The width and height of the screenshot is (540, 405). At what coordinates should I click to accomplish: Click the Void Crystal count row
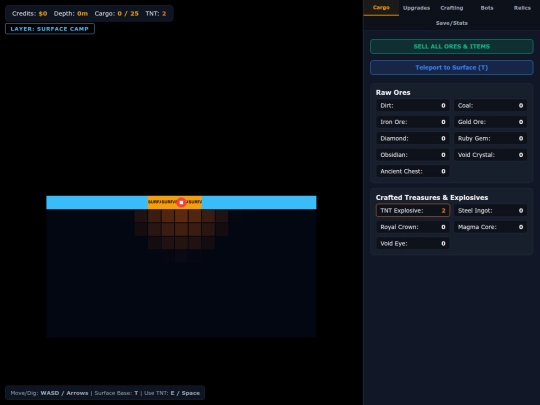pos(490,155)
